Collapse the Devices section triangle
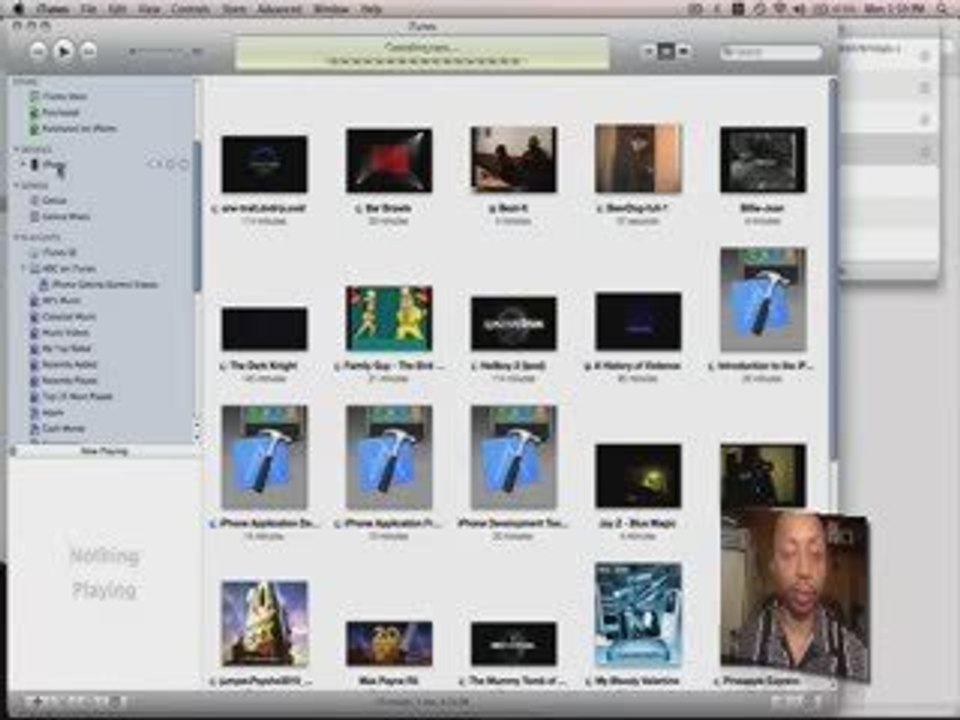 (17, 149)
